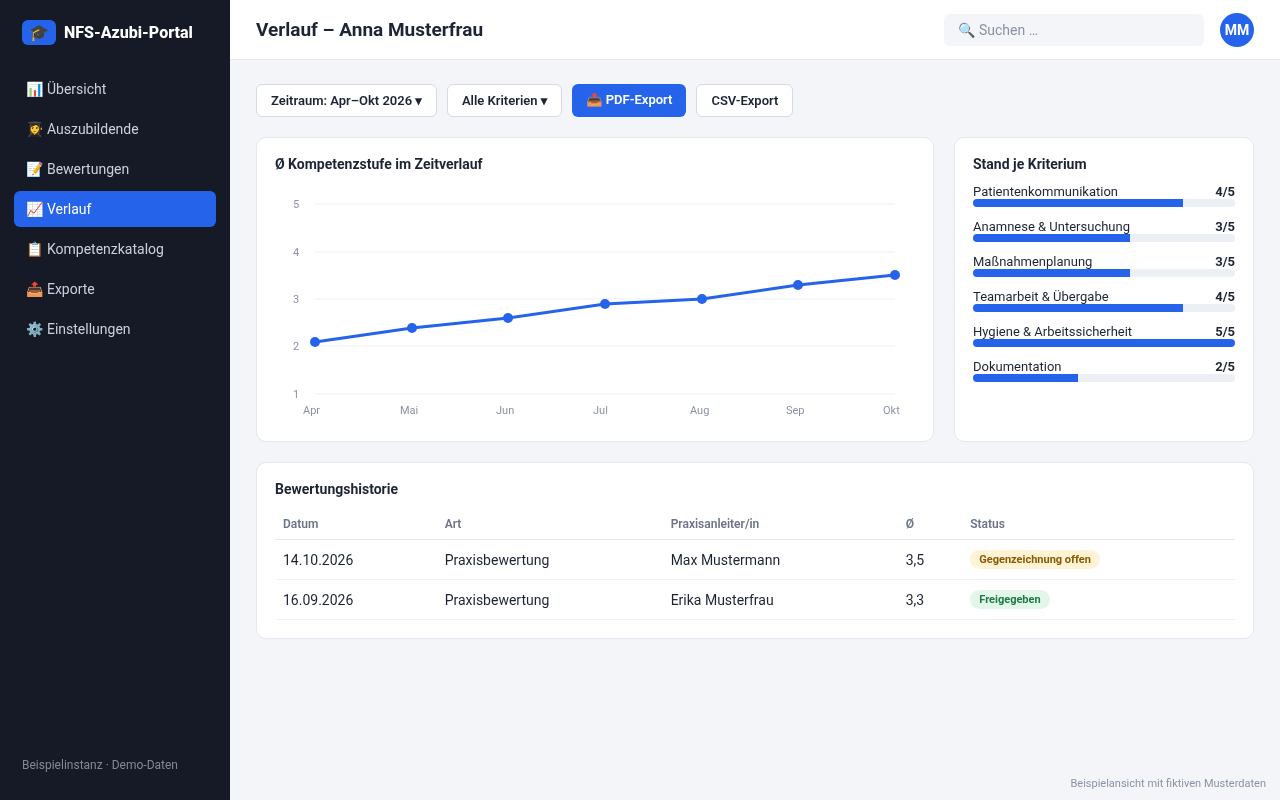
Task: Click Erika Musterfrau in the history table
Action: [x=722, y=600]
